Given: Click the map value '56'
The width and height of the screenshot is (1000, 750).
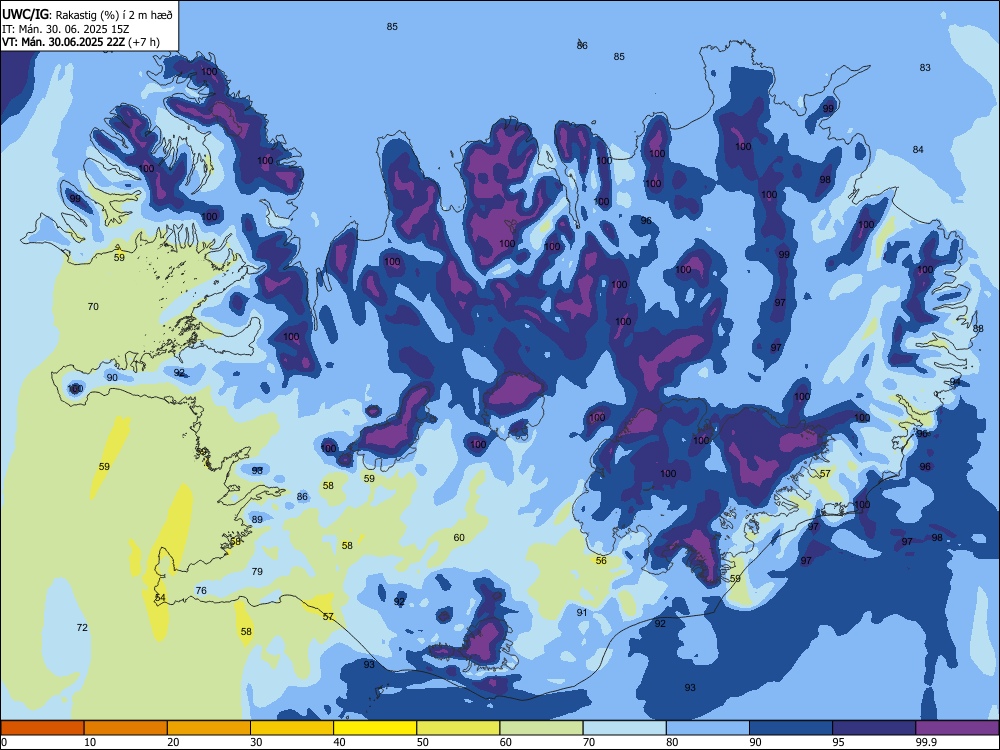Looking at the screenshot, I should point(601,561).
